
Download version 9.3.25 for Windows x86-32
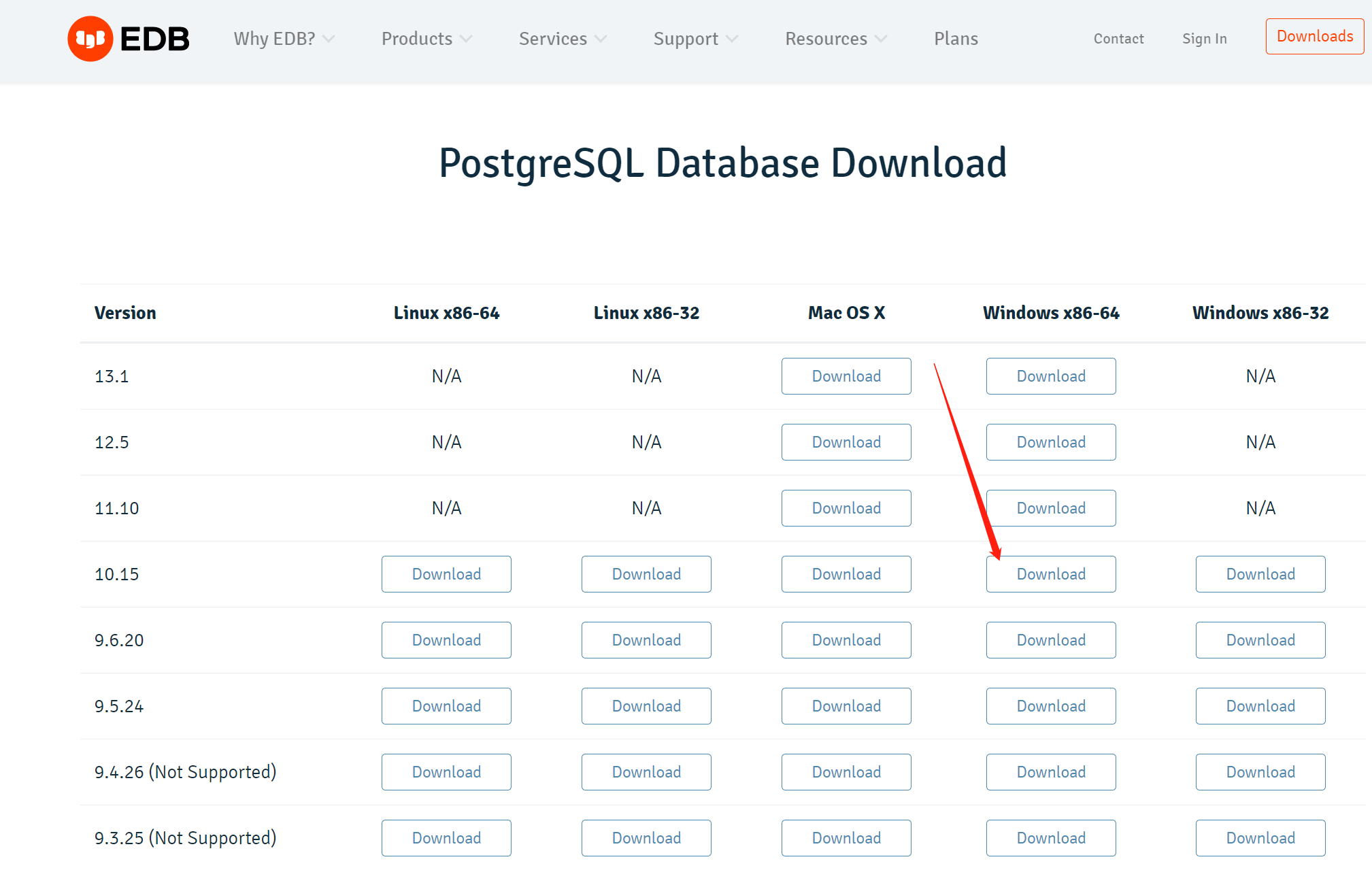click(x=1260, y=837)
